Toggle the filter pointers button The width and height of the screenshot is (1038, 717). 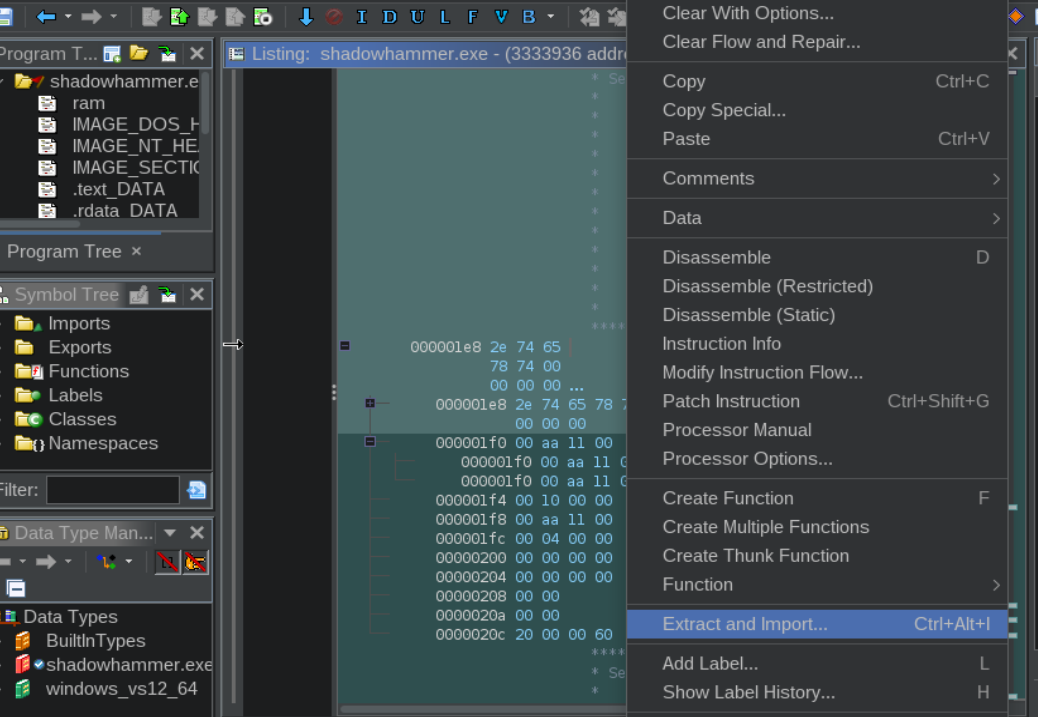click(x=195, y=562)
